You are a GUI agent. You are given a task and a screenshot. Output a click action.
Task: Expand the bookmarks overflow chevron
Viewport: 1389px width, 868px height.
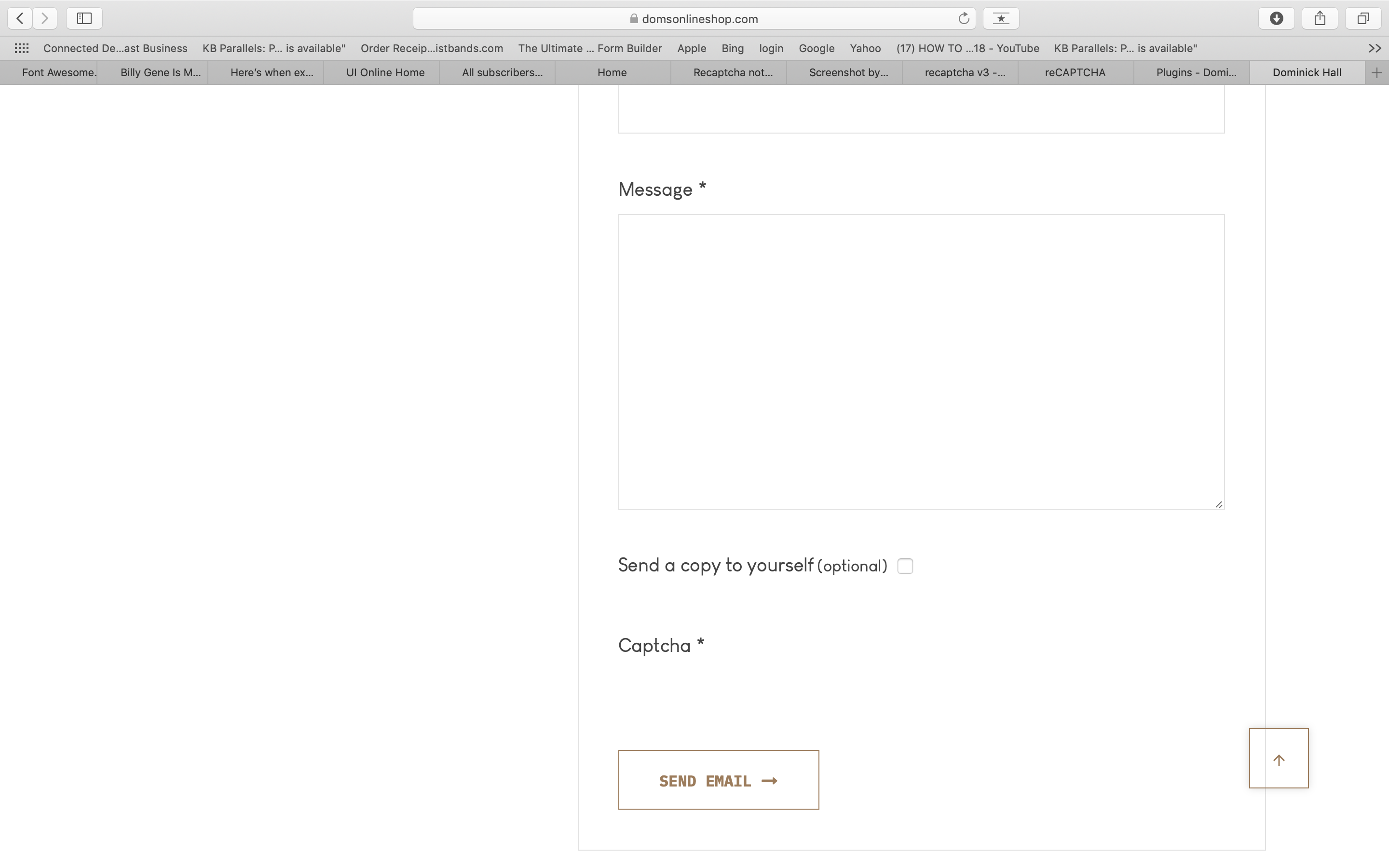pyautogui.click(x=1374, y=48)
